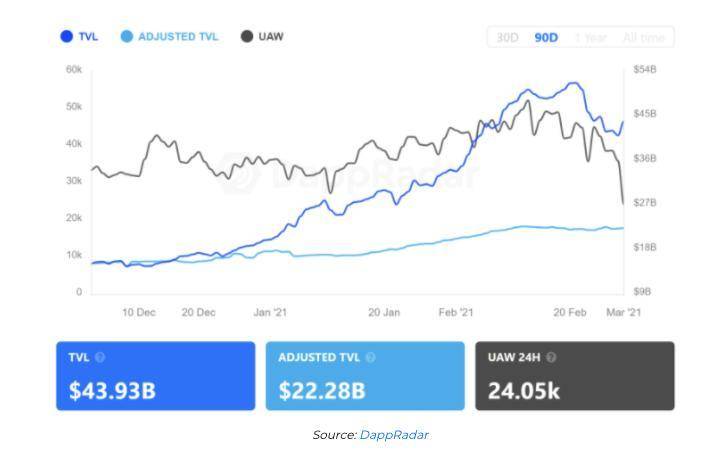Toggle the TVL series legend label

[88, 37]
